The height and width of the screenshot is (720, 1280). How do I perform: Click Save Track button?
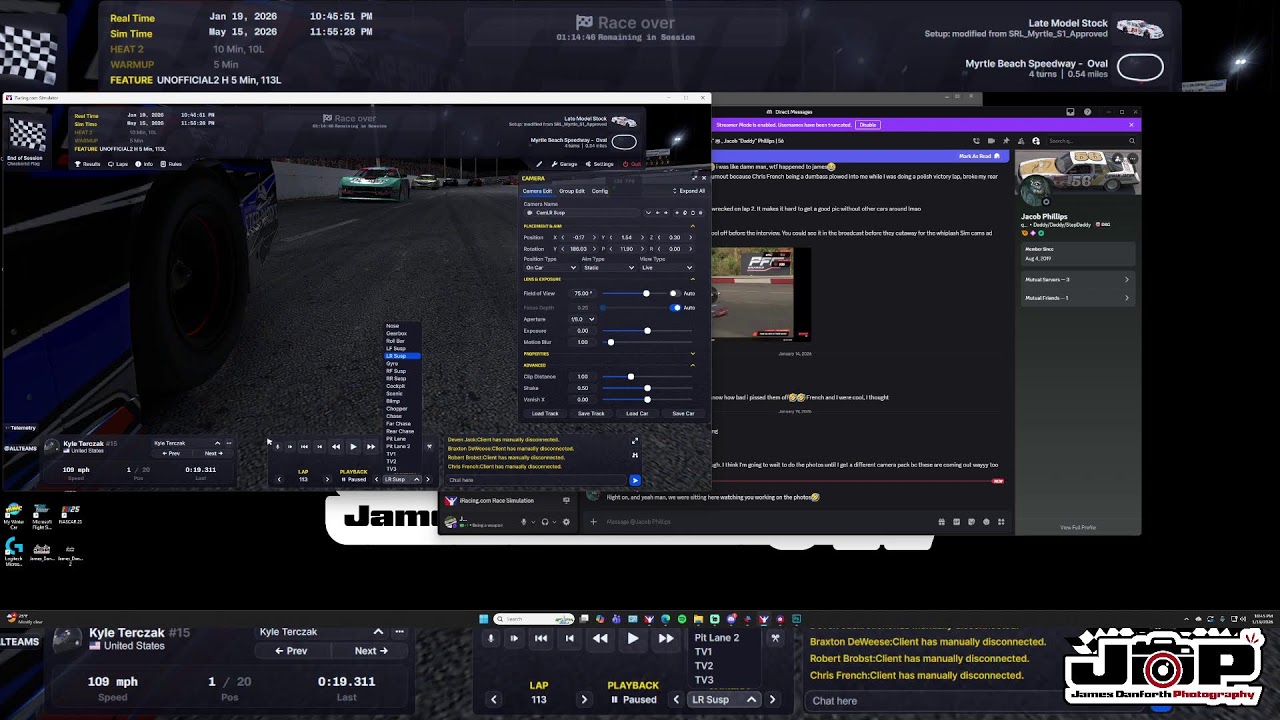[591, 413]
